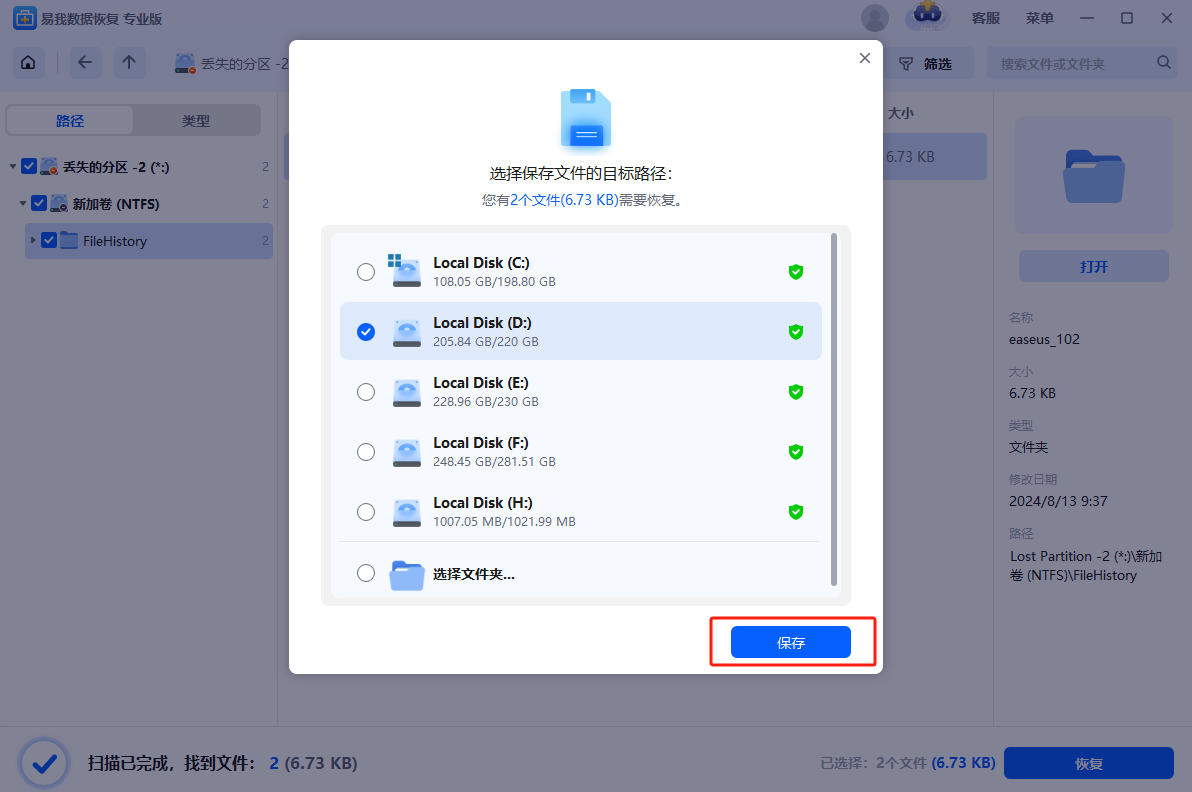
Task: Click the Local Disk (E:) drive icon
Action: tap(407, 393)
